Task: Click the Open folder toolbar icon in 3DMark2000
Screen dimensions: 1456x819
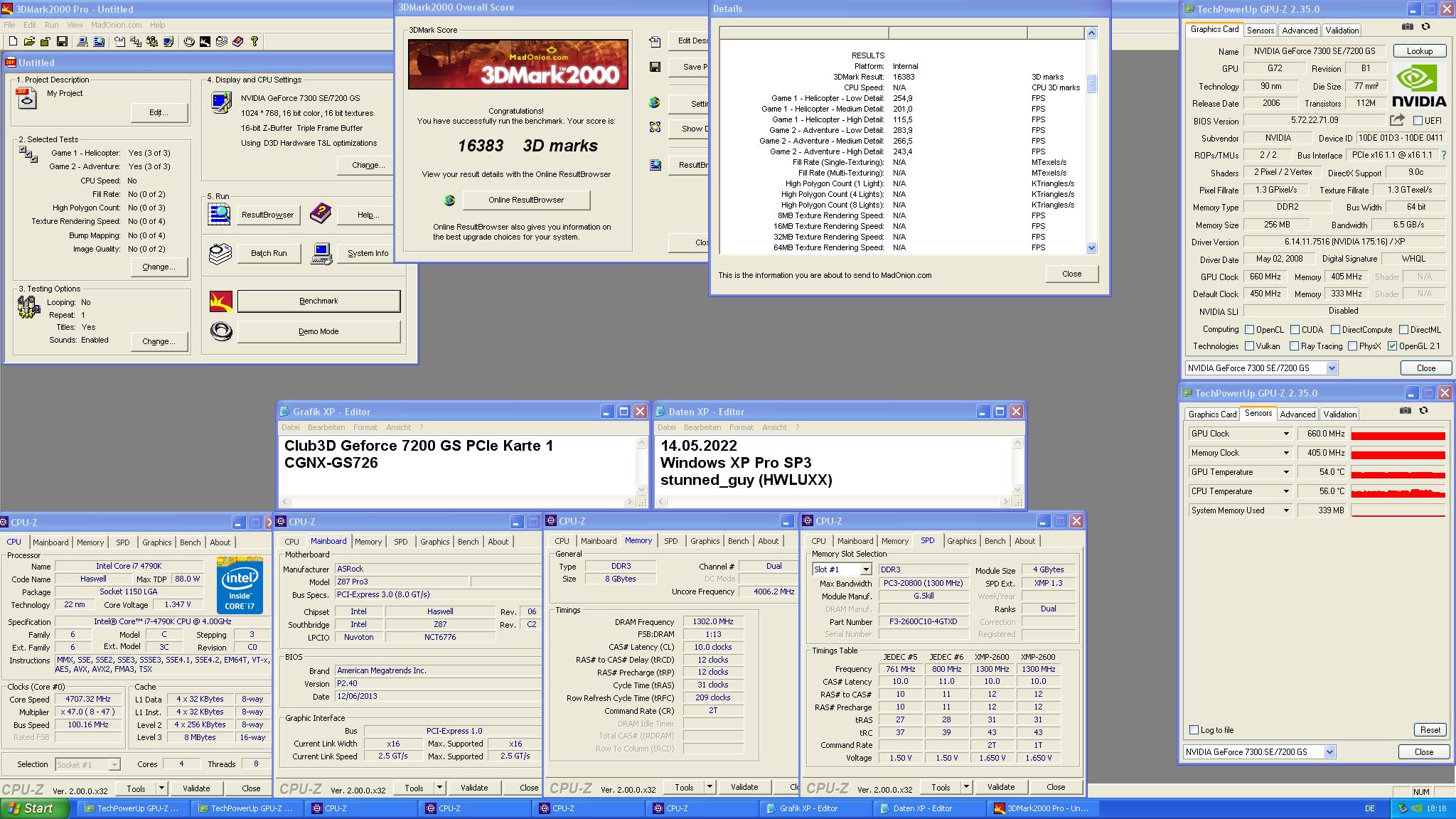Action: [x=29, y=41]
